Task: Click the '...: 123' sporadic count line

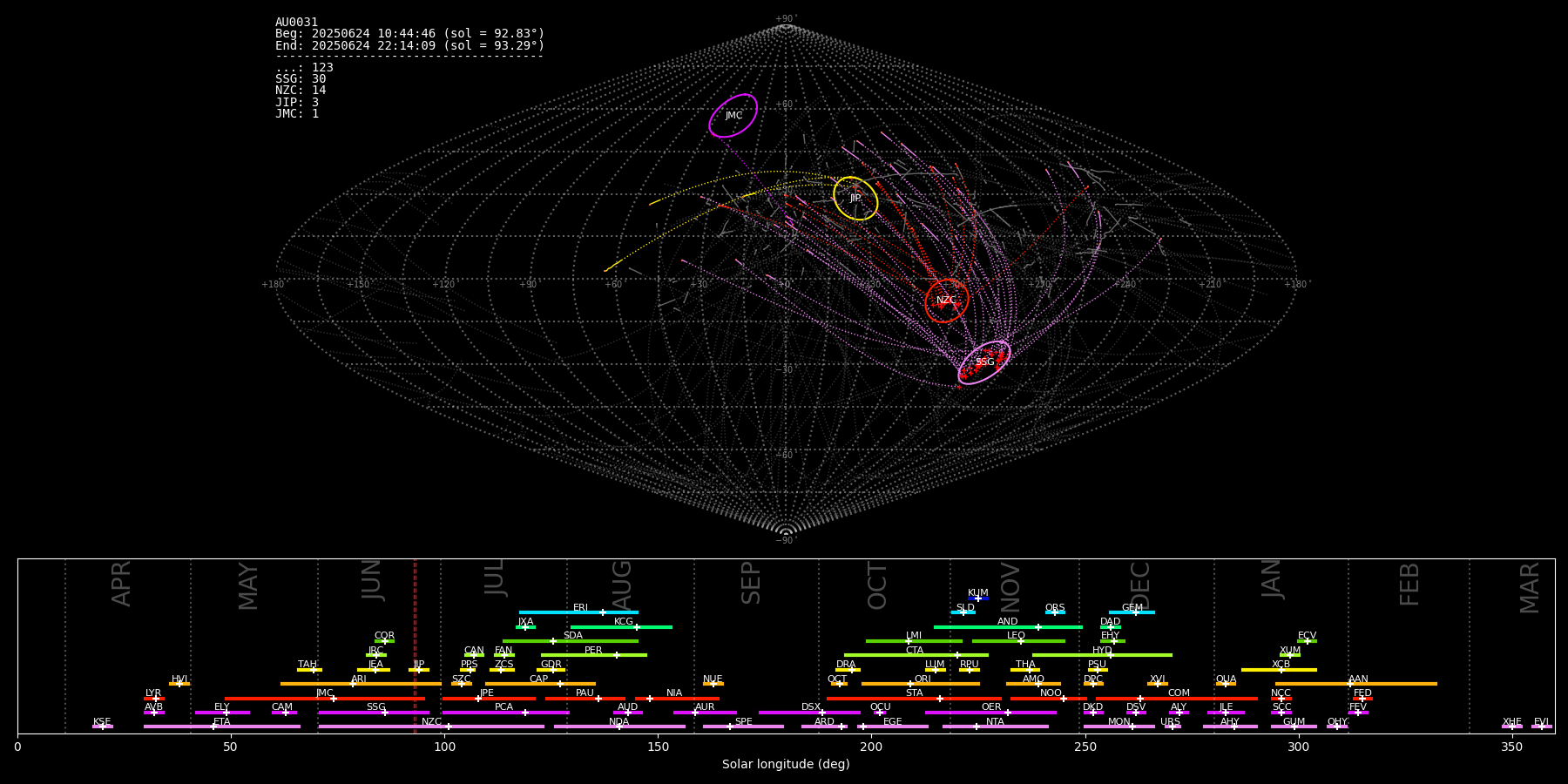Action: tap(304, 68)
